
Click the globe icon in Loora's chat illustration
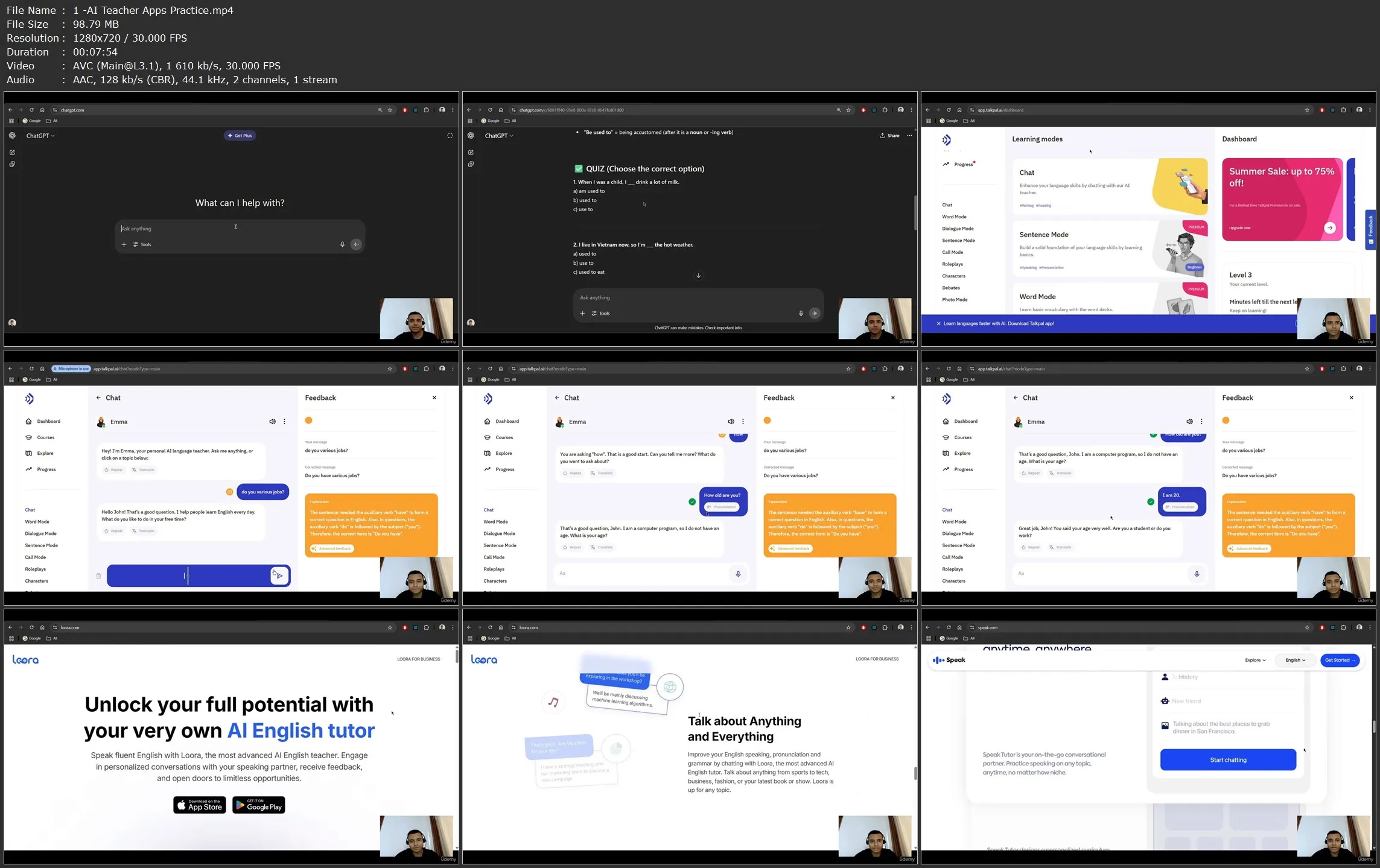point(670,686)
